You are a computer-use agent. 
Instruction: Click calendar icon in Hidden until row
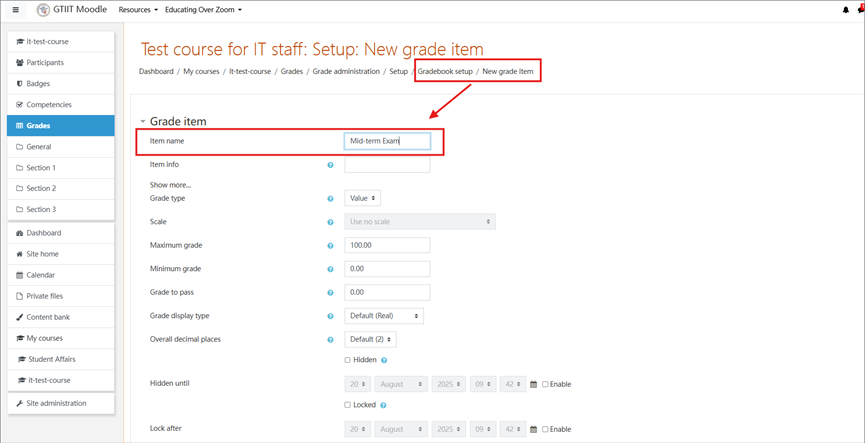[533, 385]
